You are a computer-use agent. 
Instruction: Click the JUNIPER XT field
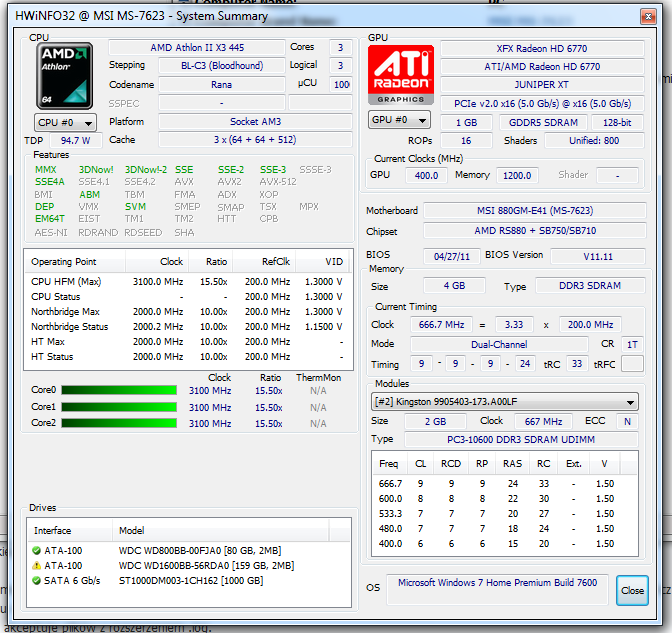(542, 84)
